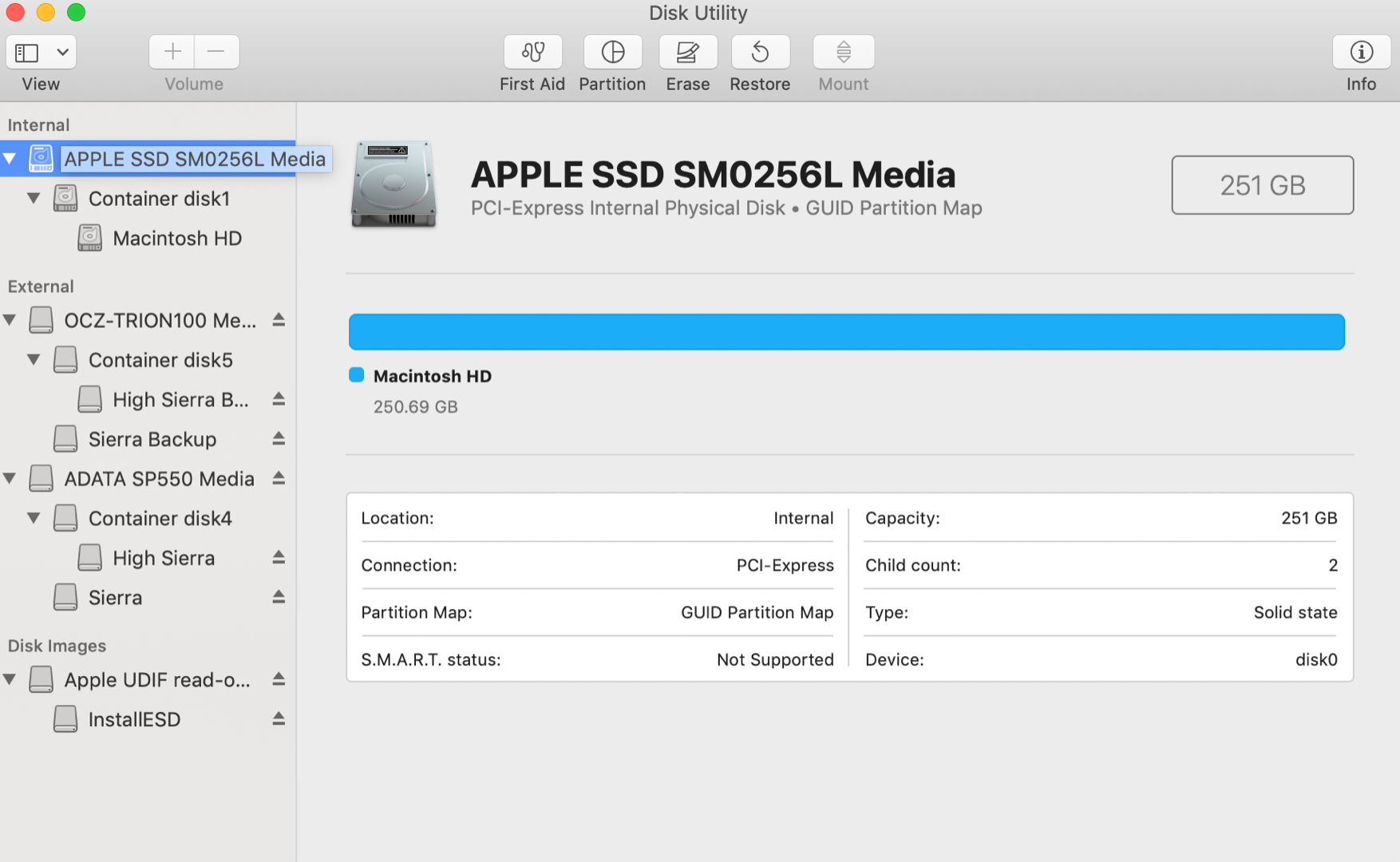Click the Child count value 2
1400x862 pixels.
click(x=1332, y=565)
